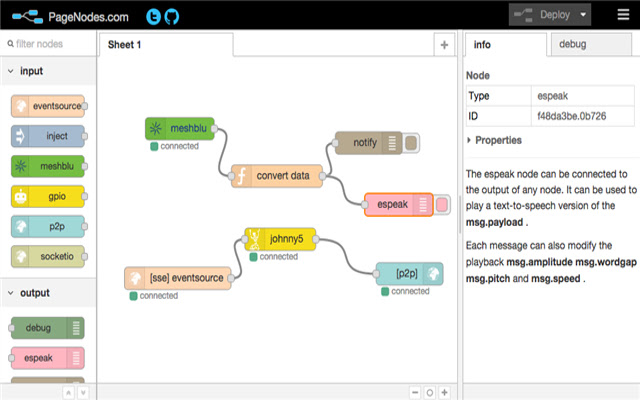Select the convert data function node

(277, 176)
